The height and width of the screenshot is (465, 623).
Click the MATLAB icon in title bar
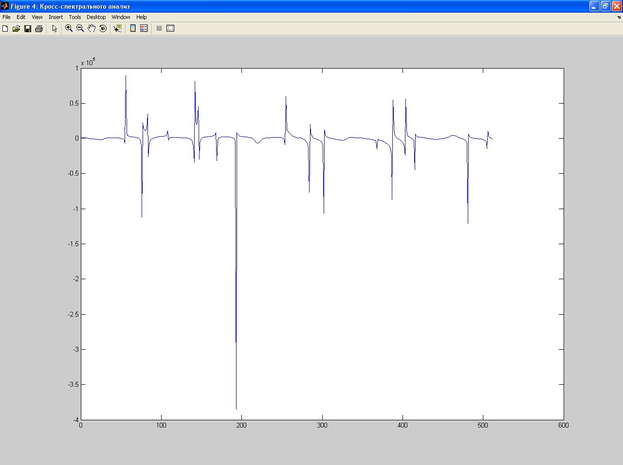pyautogui.click(x=5, y=6)
